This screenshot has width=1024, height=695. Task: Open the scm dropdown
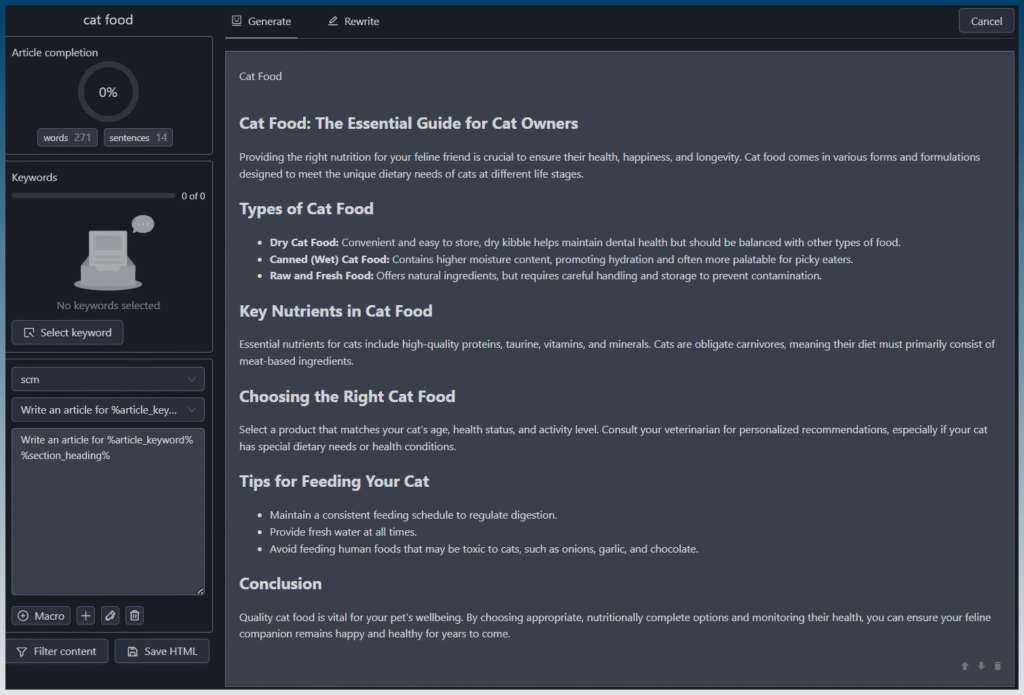click(x=108, y=380)
